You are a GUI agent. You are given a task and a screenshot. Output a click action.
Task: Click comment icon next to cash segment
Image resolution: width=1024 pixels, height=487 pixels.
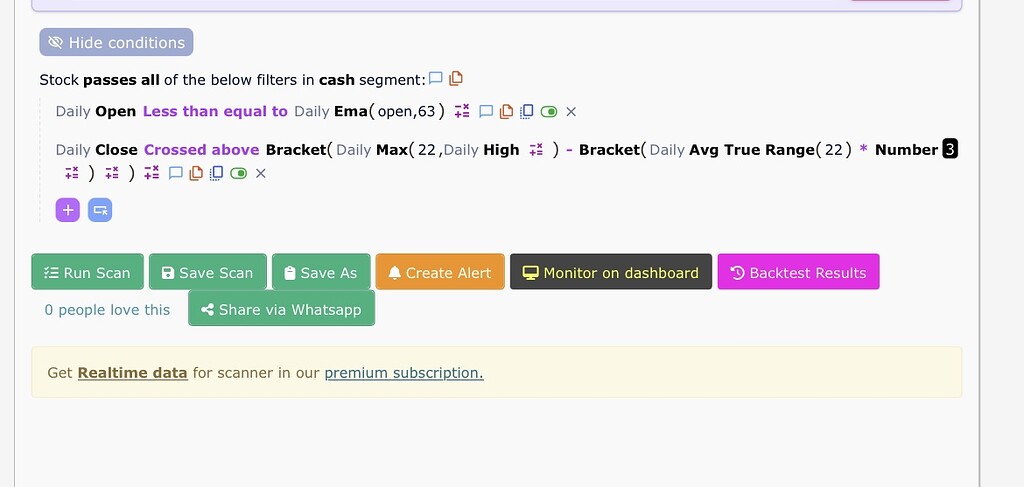click(x=435, y=79)
